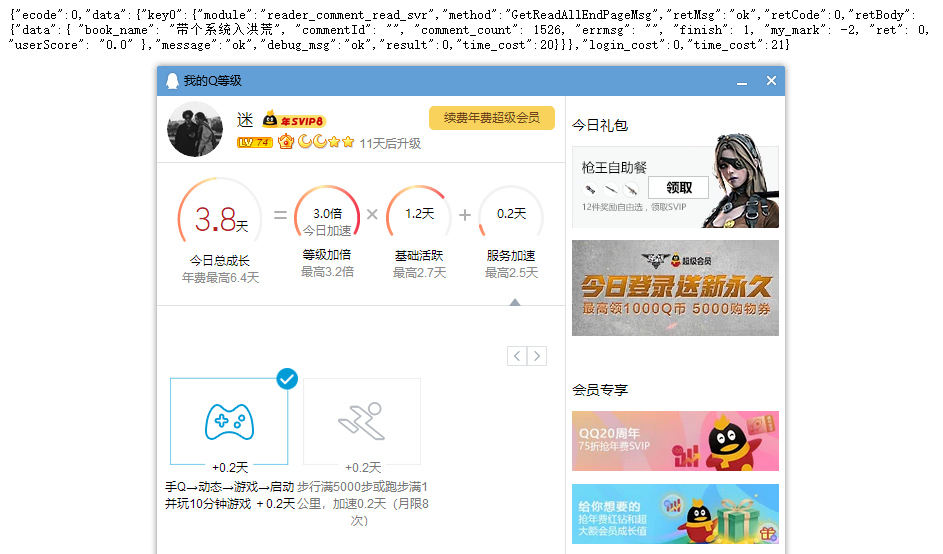The width and height of the screenshot is (943, 554).
Task: Go to previous task page arrow
Action: tap(517, 356)
